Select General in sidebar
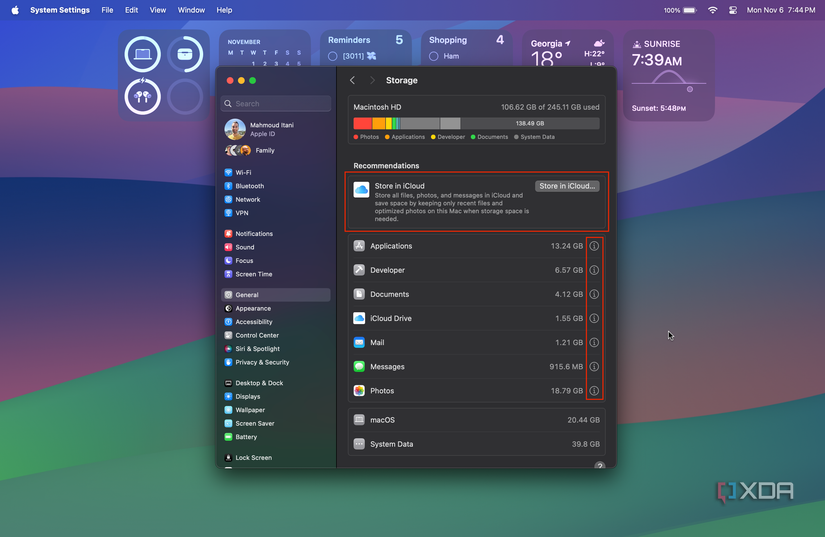The height and width of the screenshot is (537, 825). [x=276, y=295]
